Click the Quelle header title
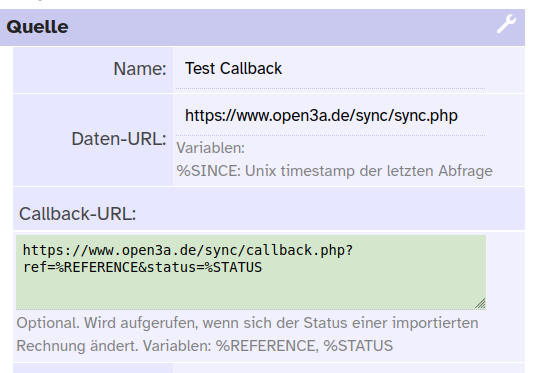The width and height of the screenshot is (536, 373). coord(37,27)
